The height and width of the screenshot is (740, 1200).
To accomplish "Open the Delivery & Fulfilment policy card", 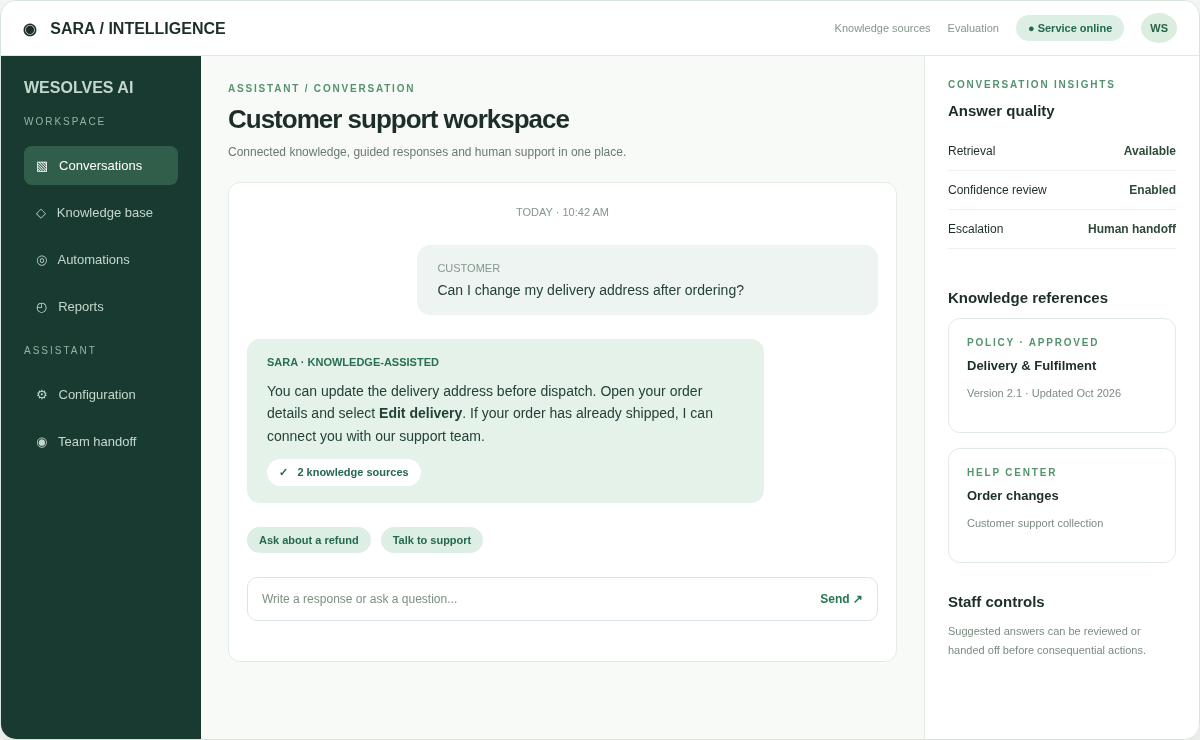I will tap(1062, 376).
